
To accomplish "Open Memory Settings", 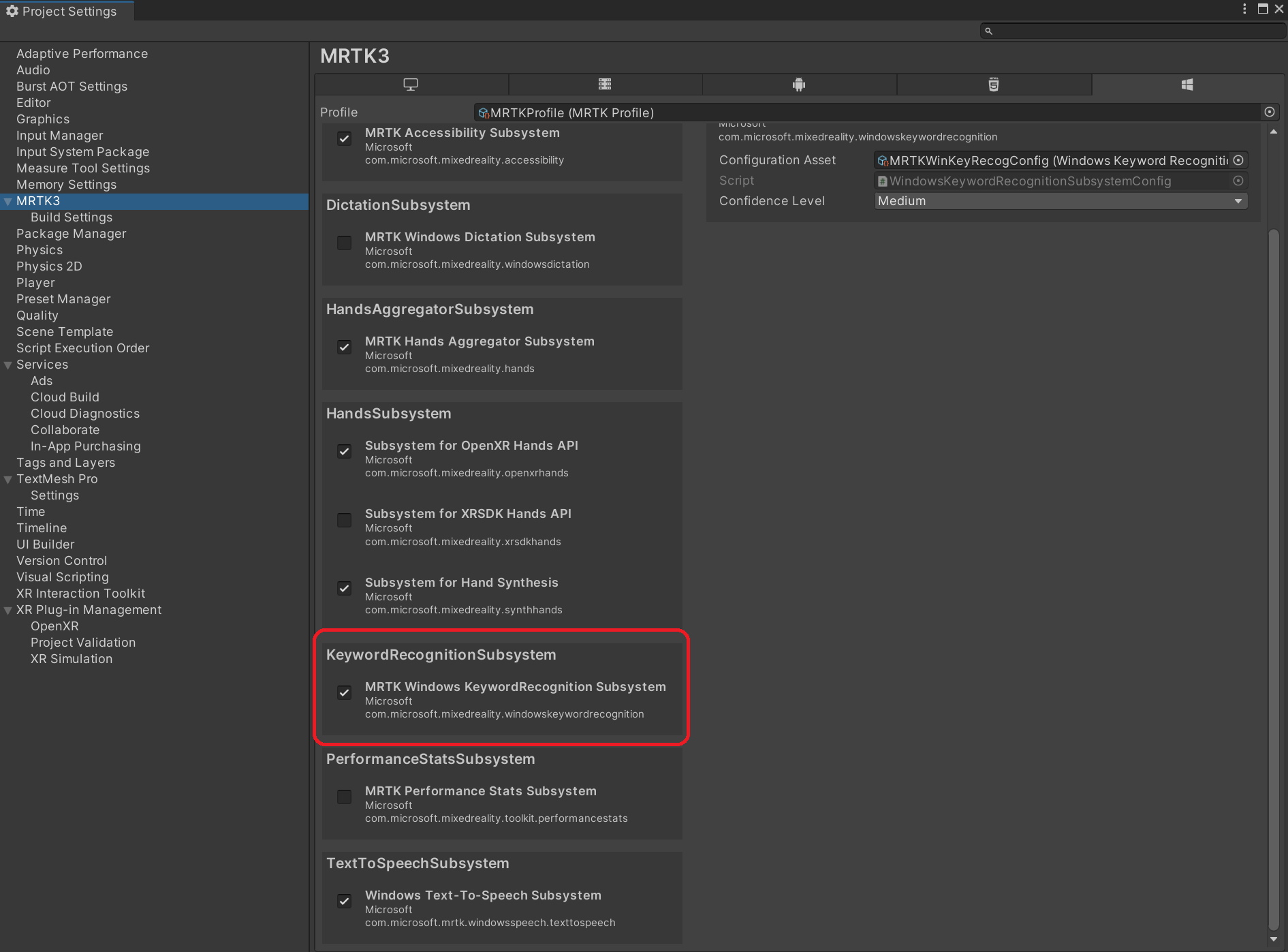I will pyautogui.click(x=66, y=185).
